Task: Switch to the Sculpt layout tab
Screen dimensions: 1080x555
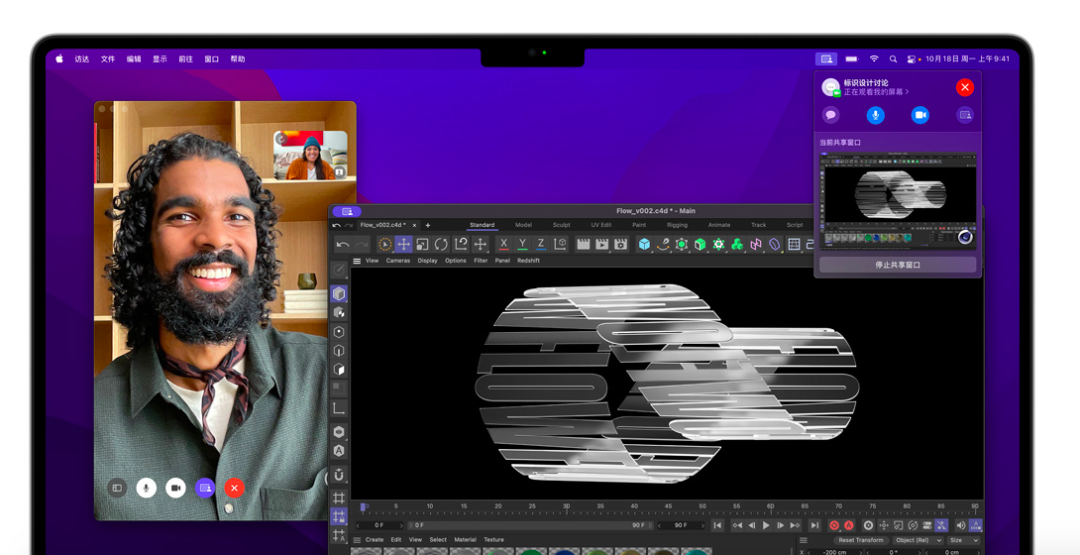Action: (x=561, y=225)
